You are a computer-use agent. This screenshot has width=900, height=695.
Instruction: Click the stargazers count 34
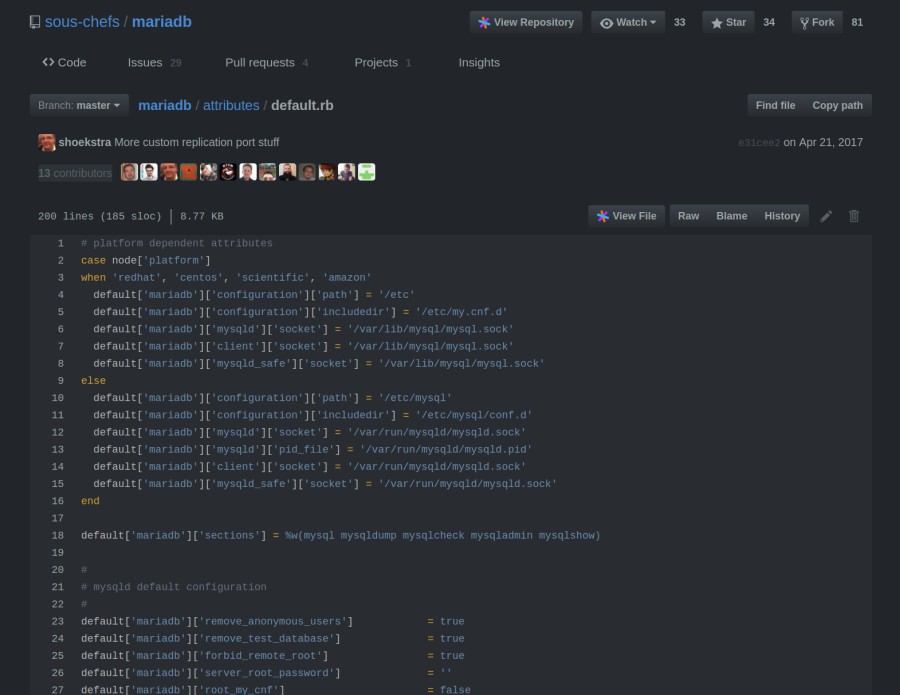[x=769, y=22]
